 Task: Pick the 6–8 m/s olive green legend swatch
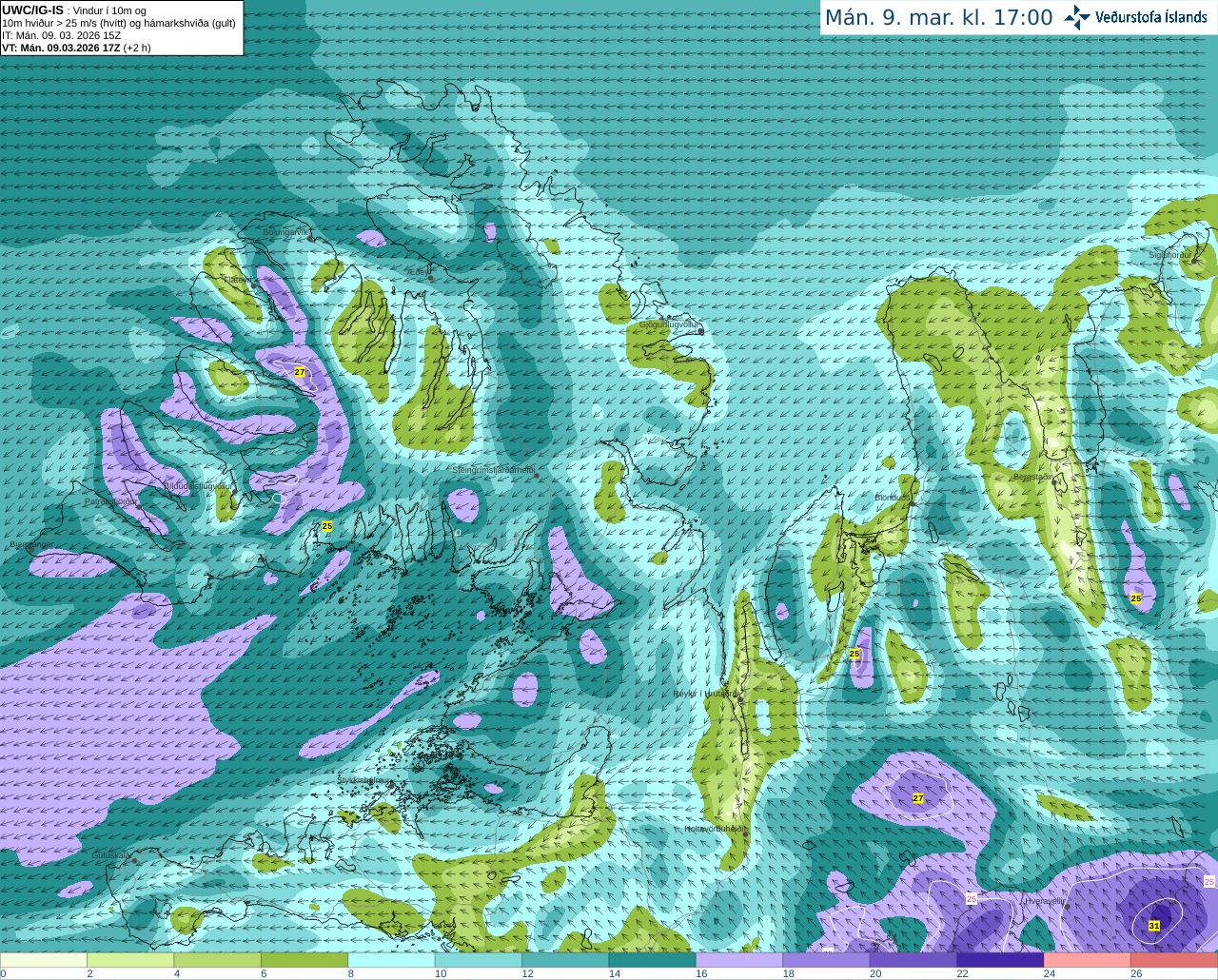point(304,960)
